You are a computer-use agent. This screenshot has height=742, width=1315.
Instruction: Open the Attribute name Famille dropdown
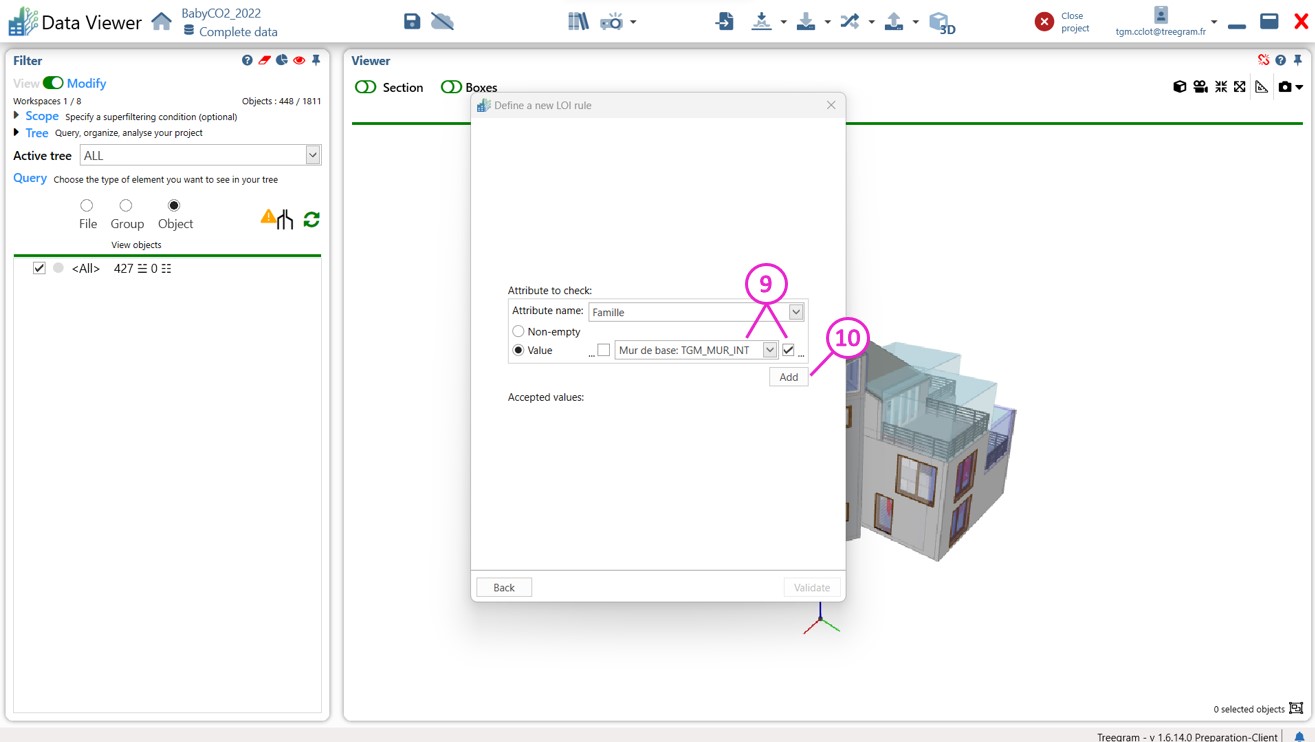(796, 312)
